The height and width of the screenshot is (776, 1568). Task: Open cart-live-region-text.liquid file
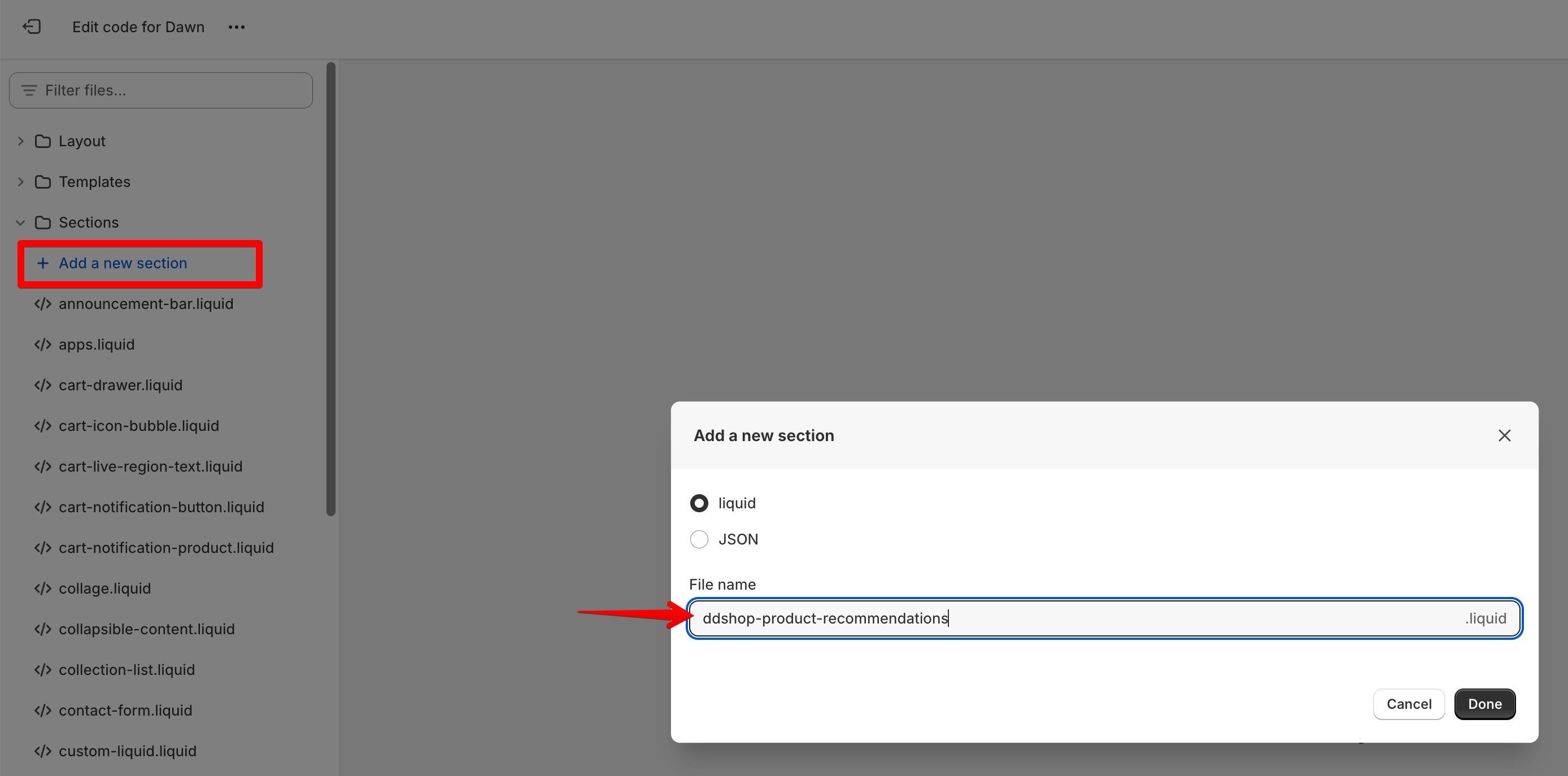(150, 467)
